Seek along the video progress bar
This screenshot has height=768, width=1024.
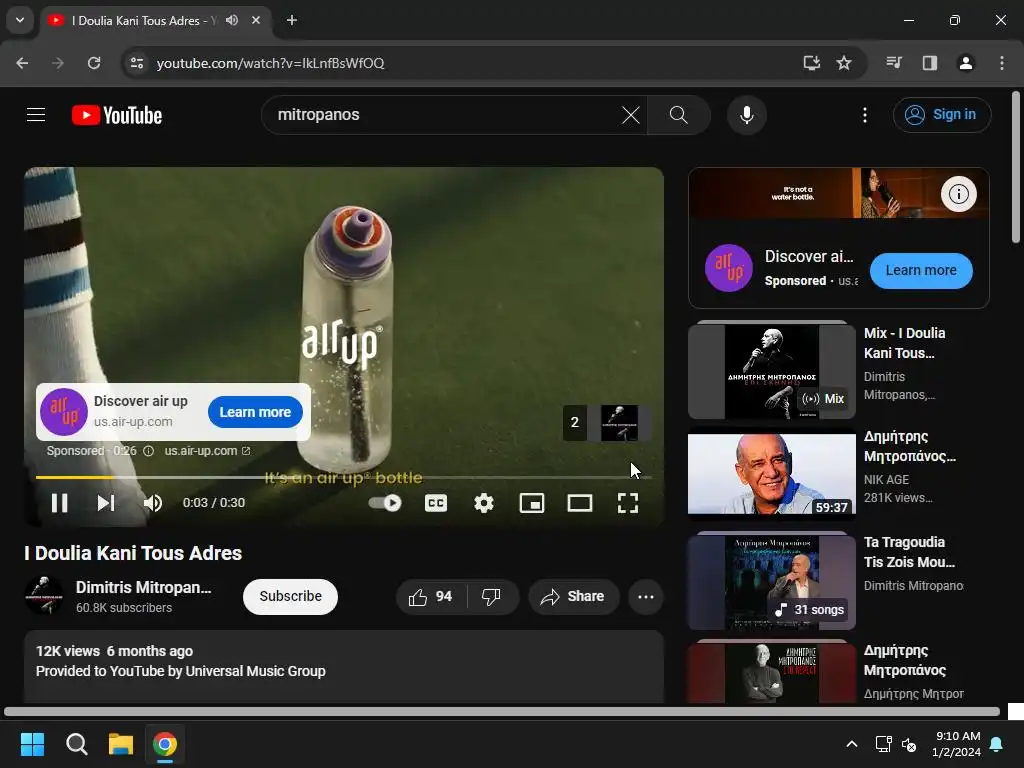click(344, 477)
